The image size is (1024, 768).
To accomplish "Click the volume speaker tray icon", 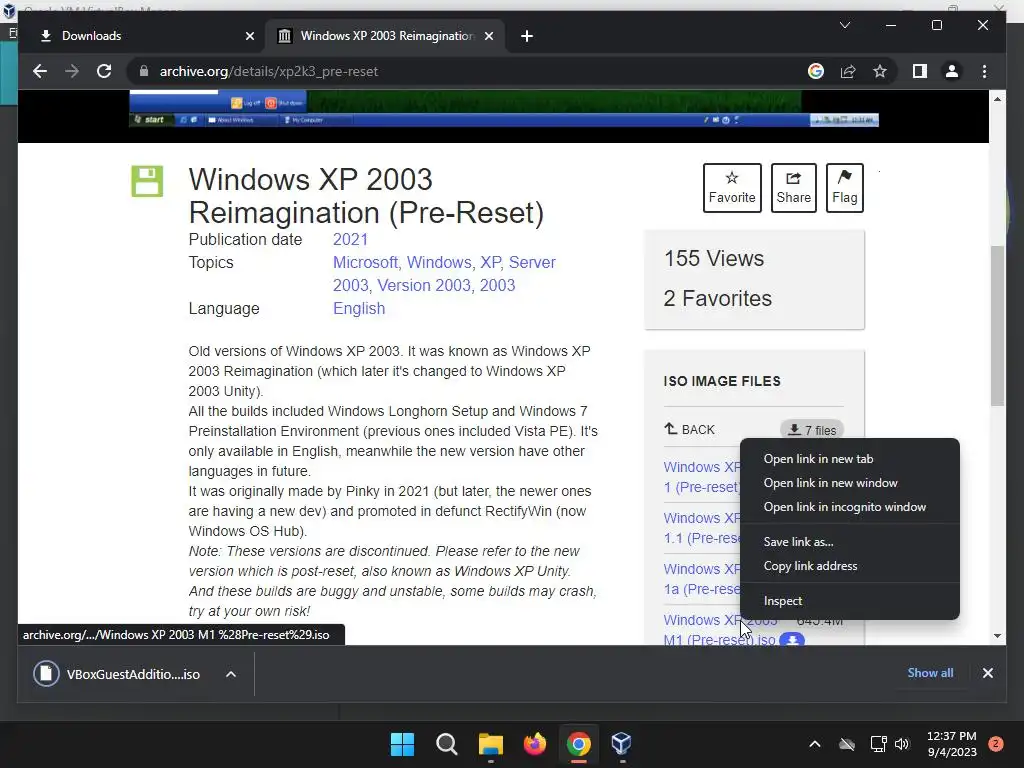I will pos(902,744).
